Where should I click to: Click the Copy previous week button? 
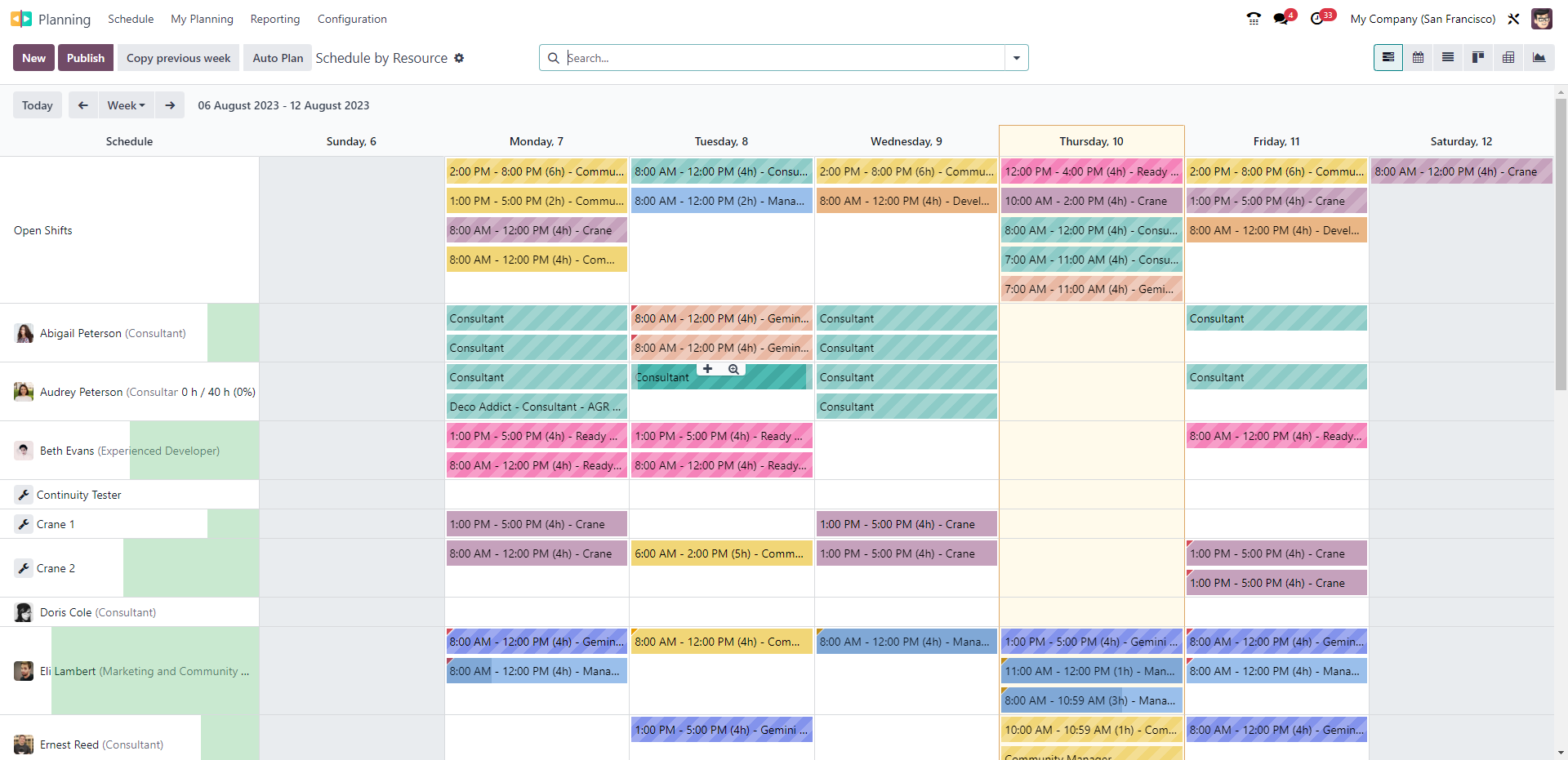click(178, 58)
